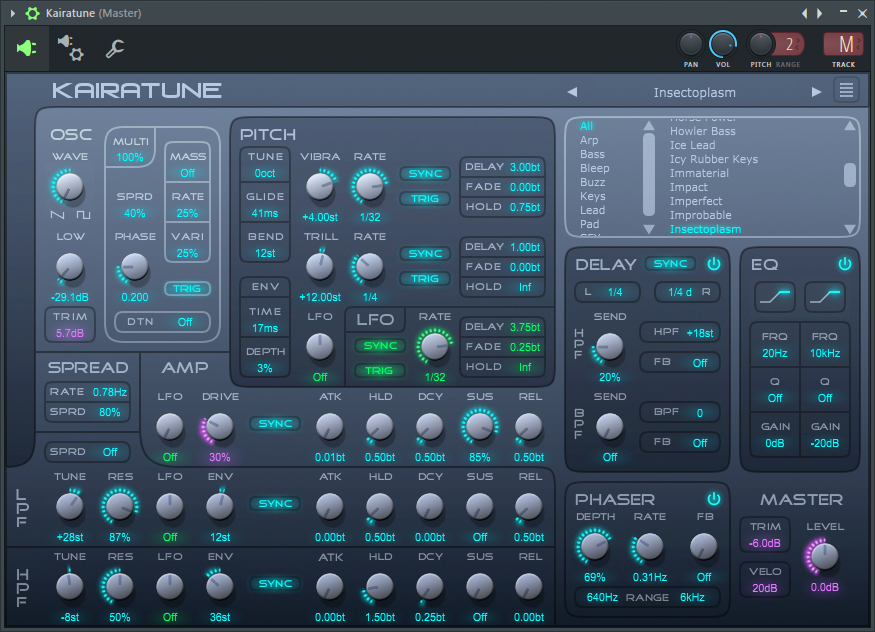Click the sawtooth wave shape icon
The height and width of the screenshot is (632, 875).
click(57, 215)
